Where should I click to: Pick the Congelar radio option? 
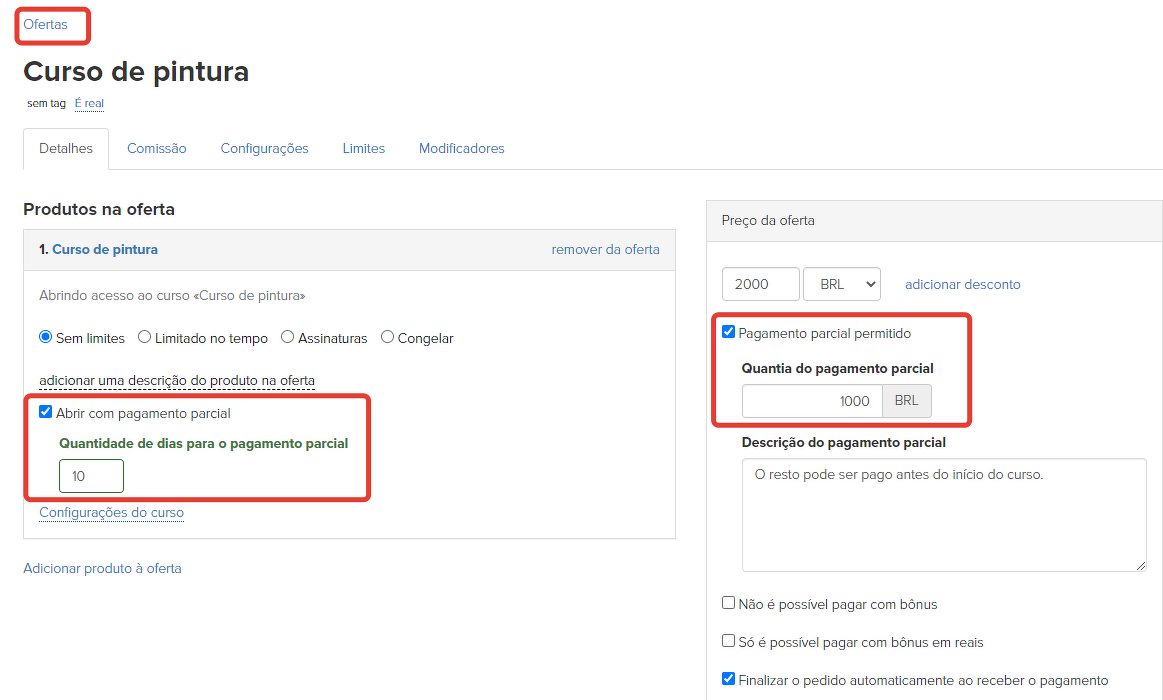[x=388, y=338]
